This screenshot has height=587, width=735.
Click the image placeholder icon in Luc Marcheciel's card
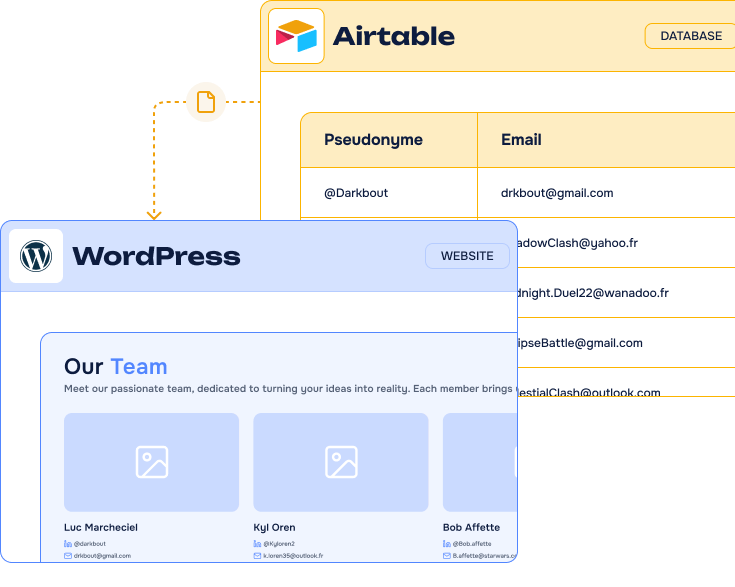pos(152,462)
